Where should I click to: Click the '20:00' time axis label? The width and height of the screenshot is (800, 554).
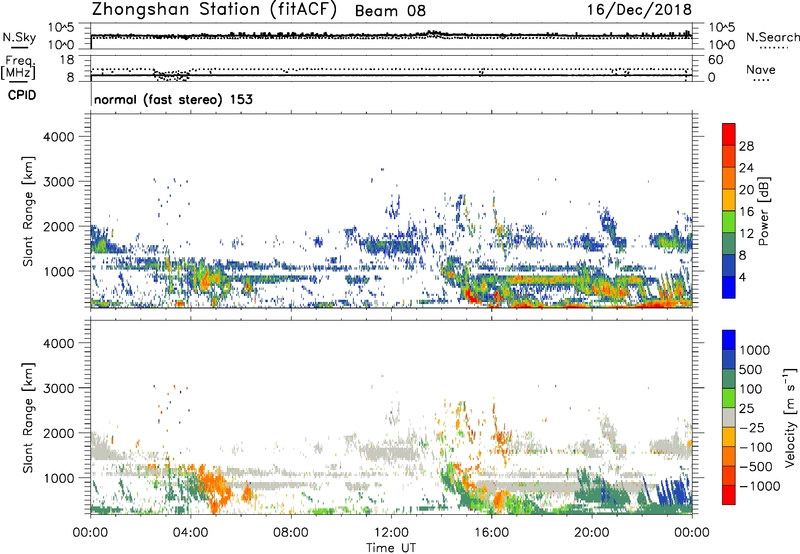point(592,533)
